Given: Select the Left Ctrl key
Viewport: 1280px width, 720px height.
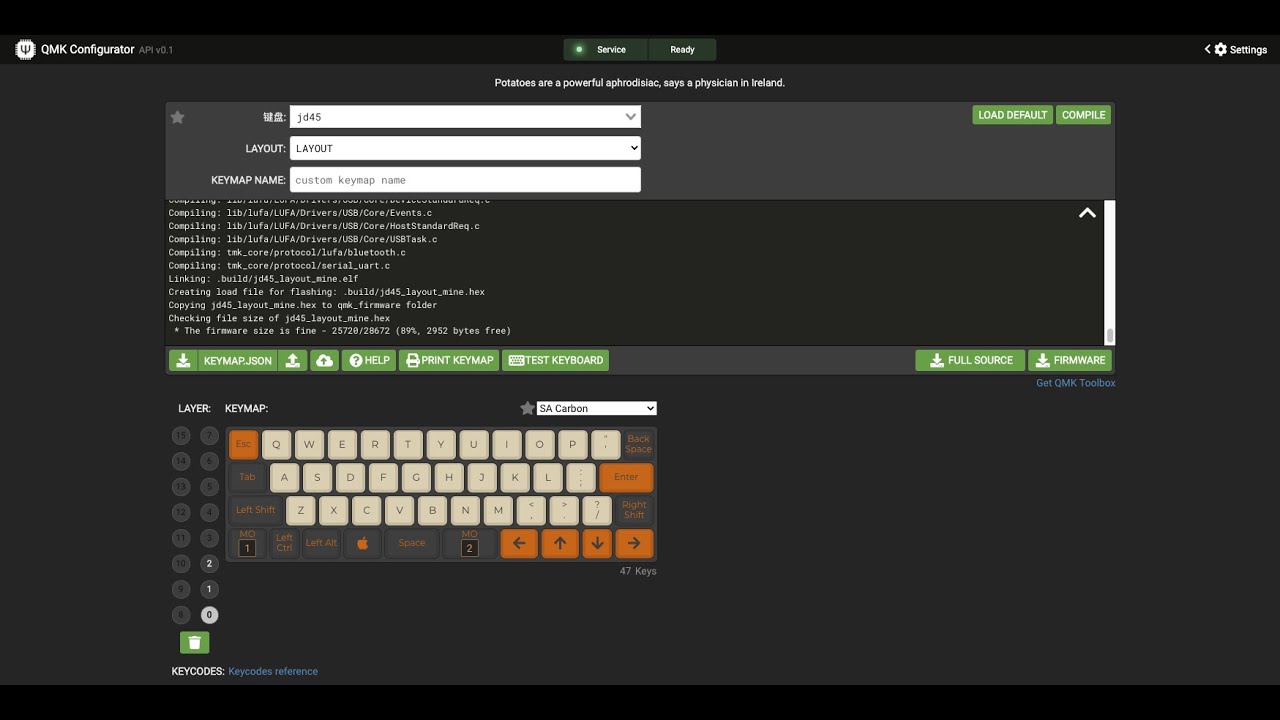Looking at the screenshot, I should tap(284, 543).
